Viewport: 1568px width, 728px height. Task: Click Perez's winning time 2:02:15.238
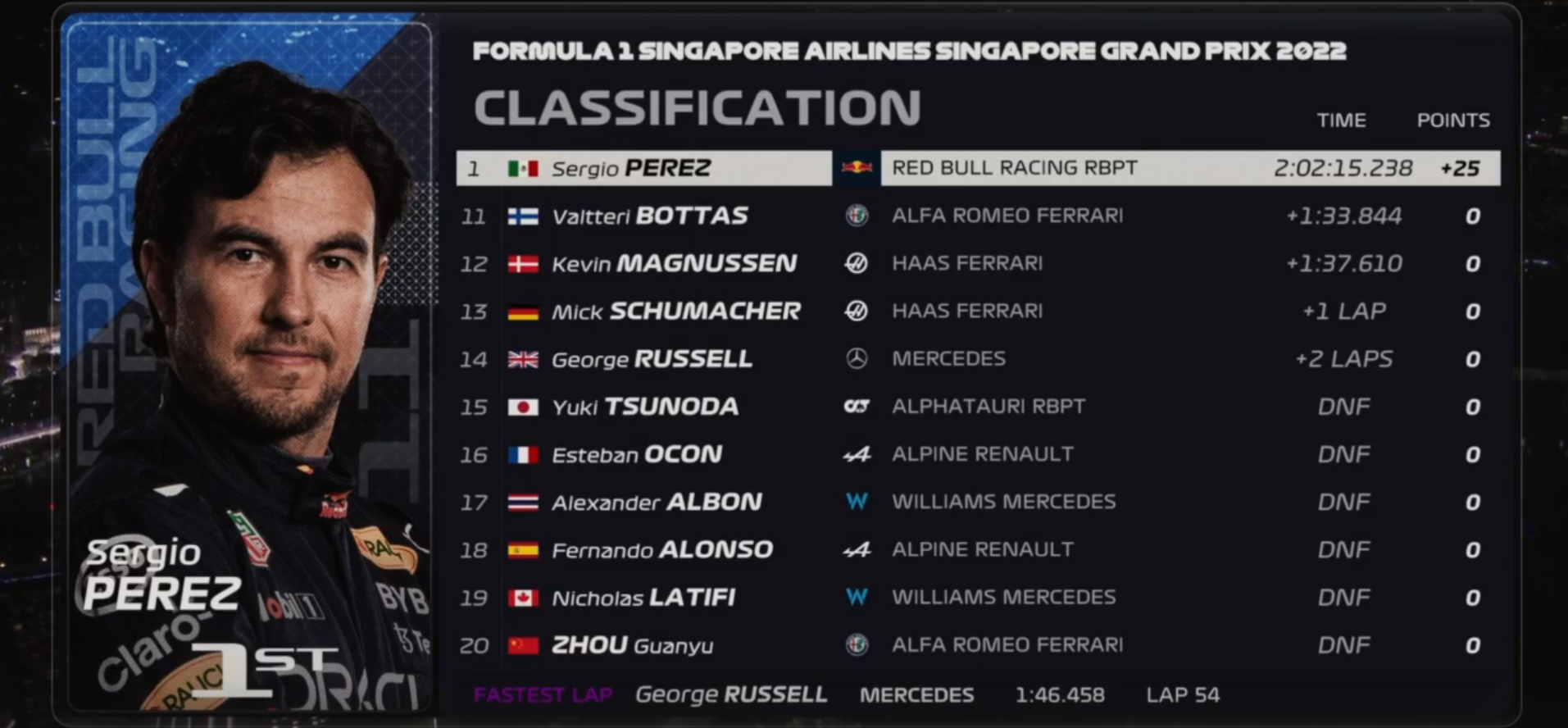coord(1343,168)
